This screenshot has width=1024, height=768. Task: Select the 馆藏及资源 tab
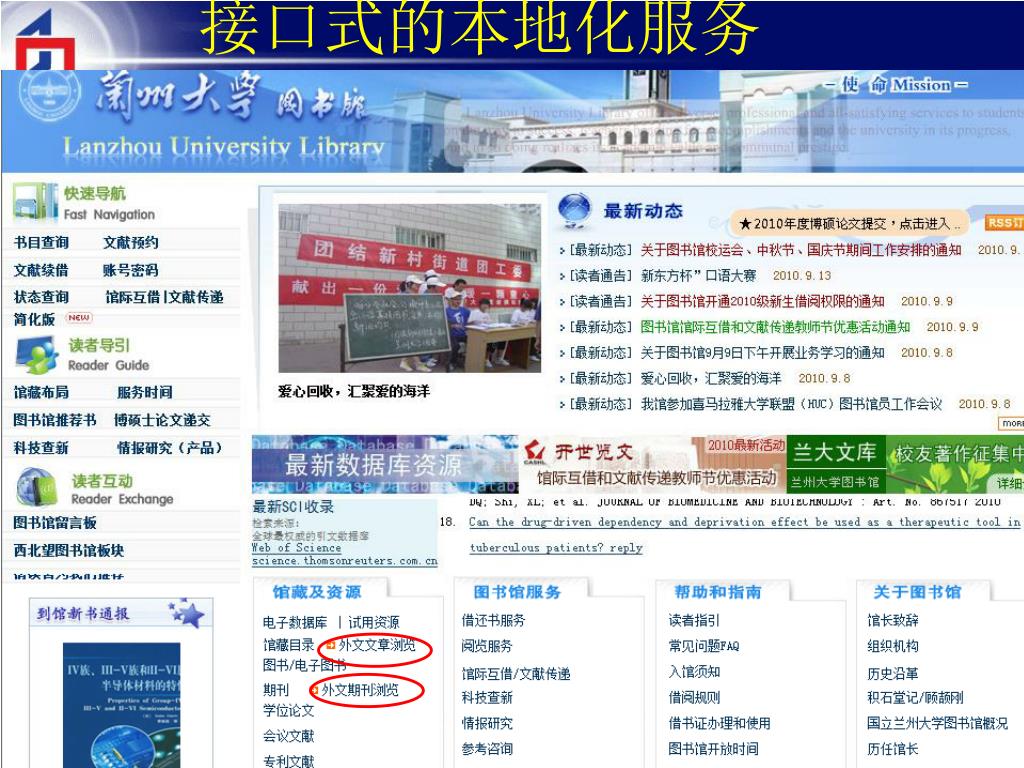tap(317, 592)
